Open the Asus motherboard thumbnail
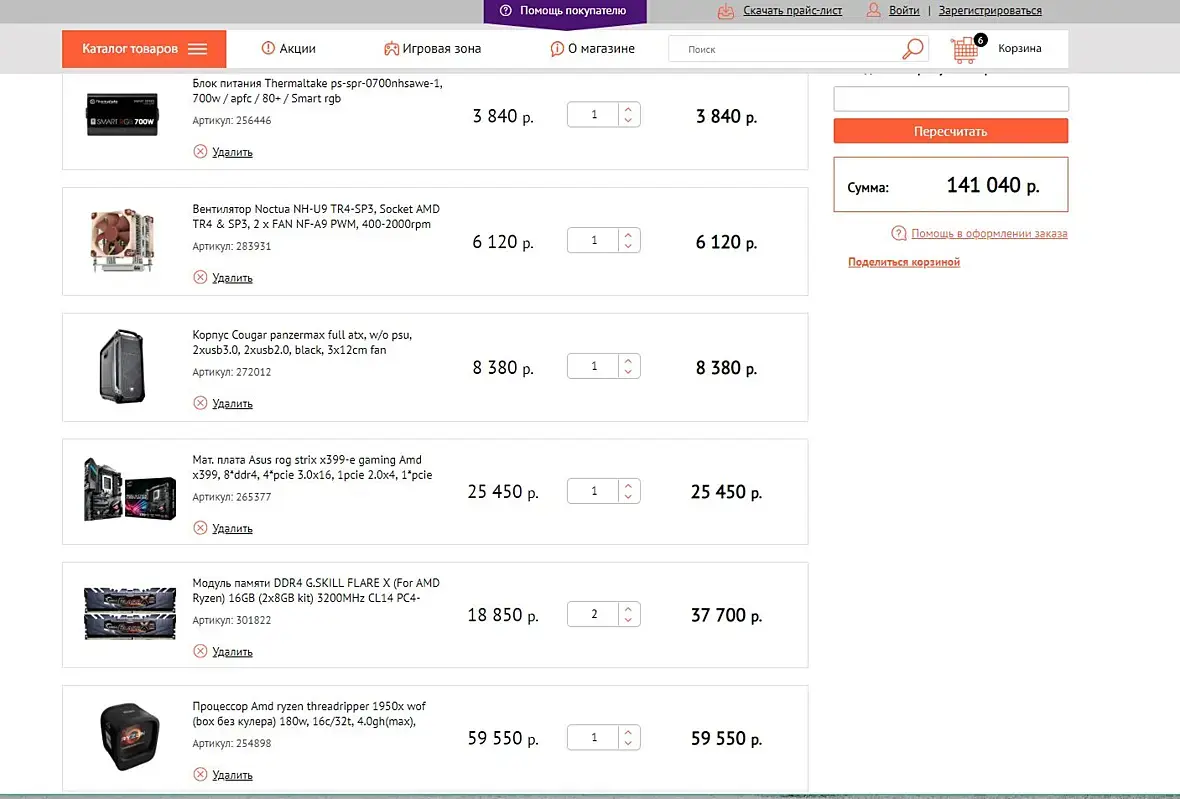 (x=129, y=489)
